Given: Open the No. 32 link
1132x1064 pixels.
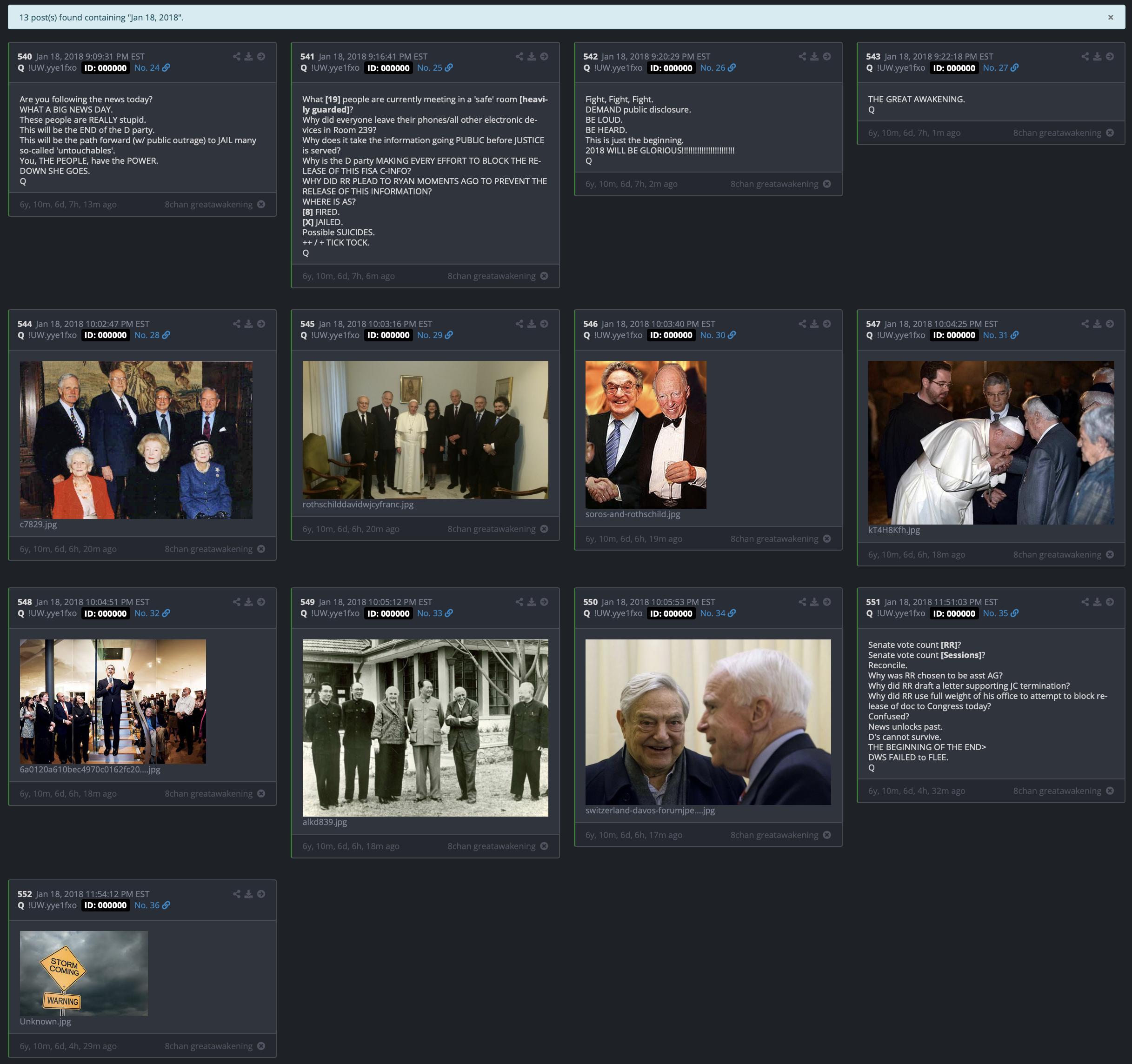Looking at the screenshot, I should [x=152, y=613].
